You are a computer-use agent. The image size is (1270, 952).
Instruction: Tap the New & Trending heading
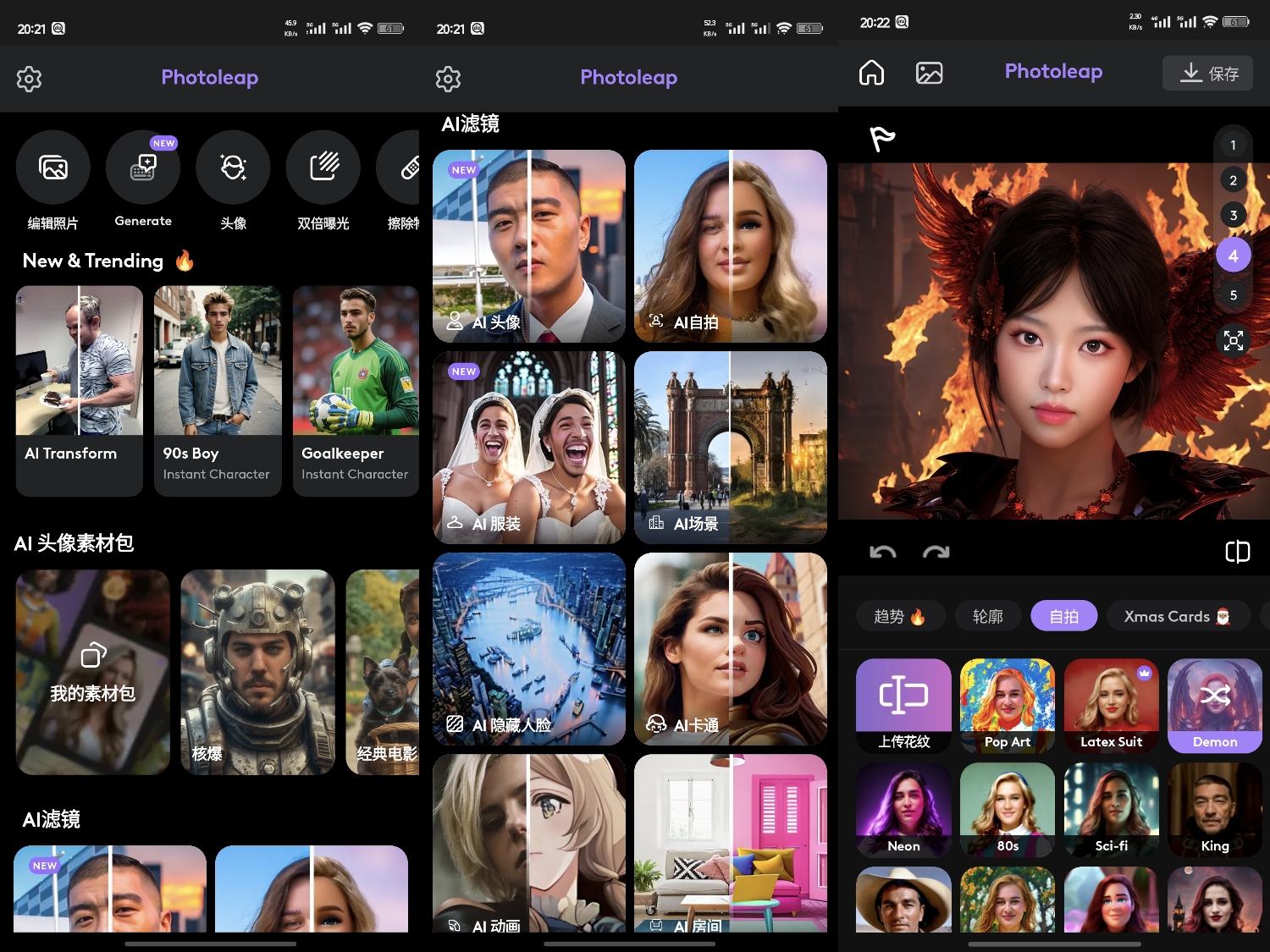click(108, 261)
